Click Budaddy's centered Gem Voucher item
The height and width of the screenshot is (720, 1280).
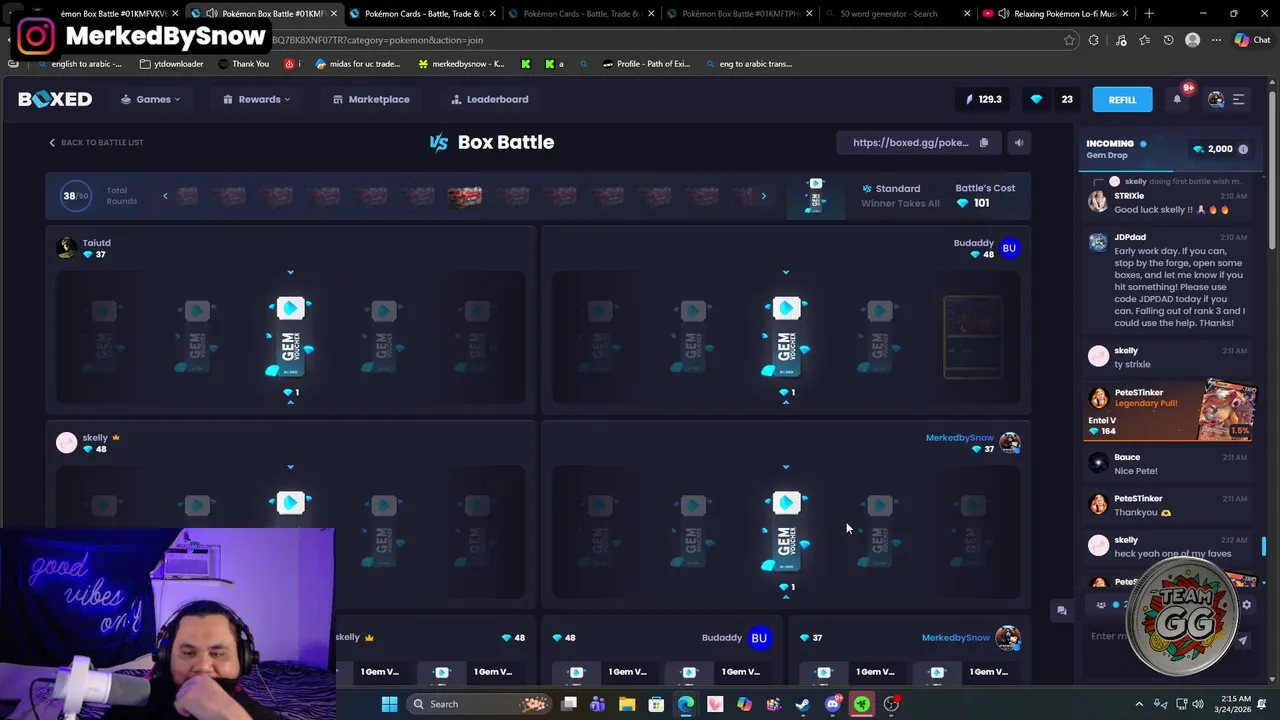[x=786, y=336]
